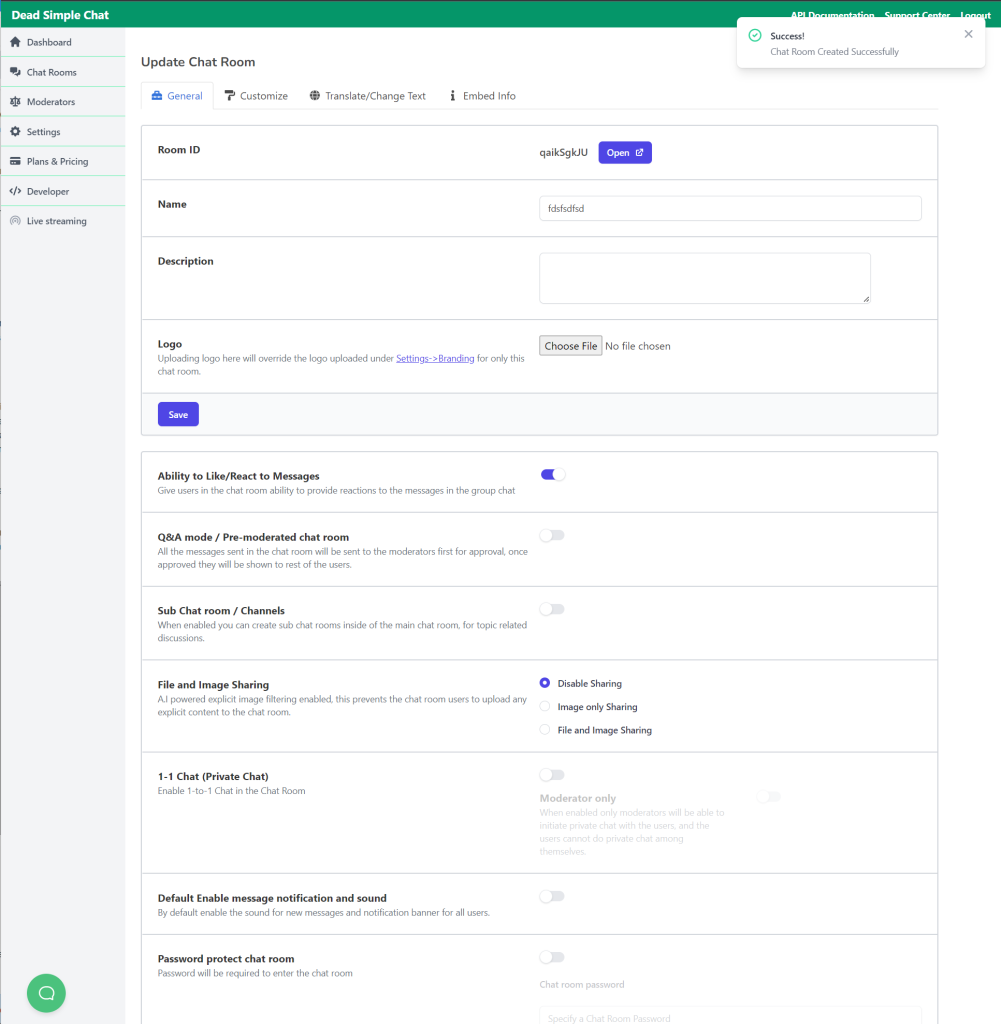The image size is (1001, 1024).
Task: Enable Sub Chat room / Channels
Action: pos(552,609)
